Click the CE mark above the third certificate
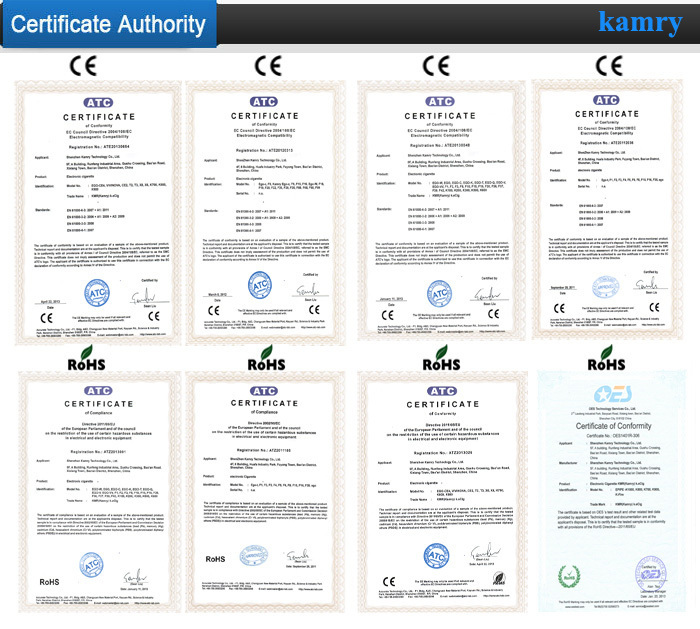The width and height of the screenshot is (700, 629). point(436,66)
